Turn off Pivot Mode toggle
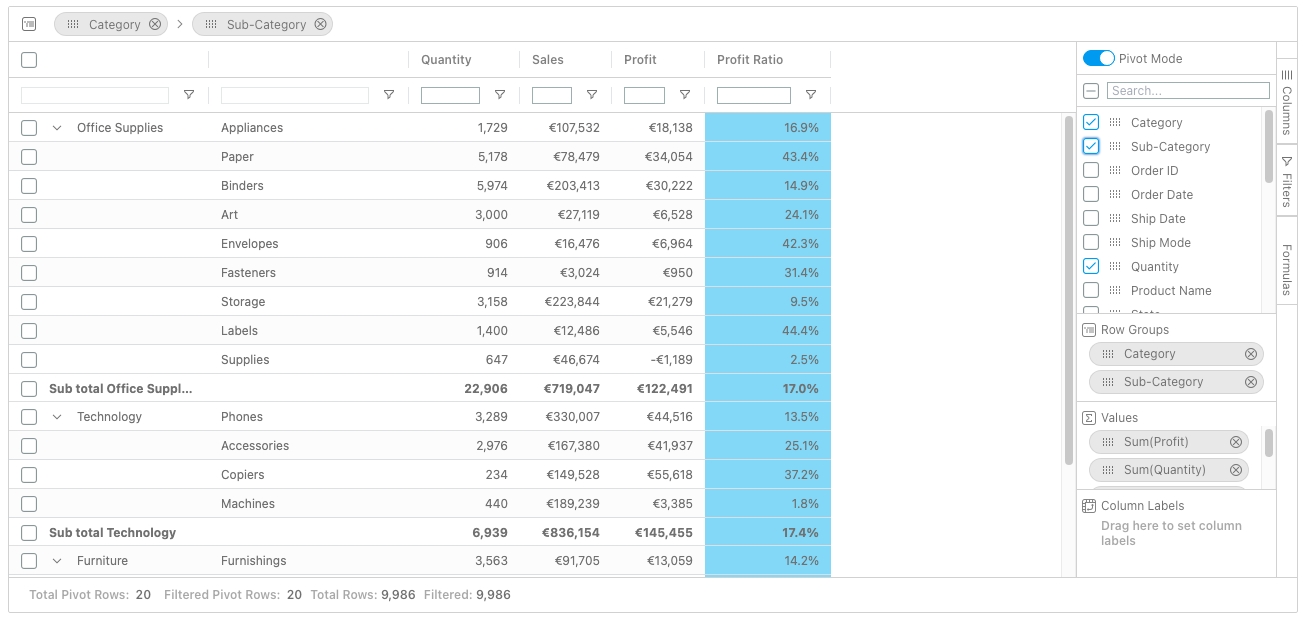Viewport: 1303px width, 618px height. [1098, 59]
